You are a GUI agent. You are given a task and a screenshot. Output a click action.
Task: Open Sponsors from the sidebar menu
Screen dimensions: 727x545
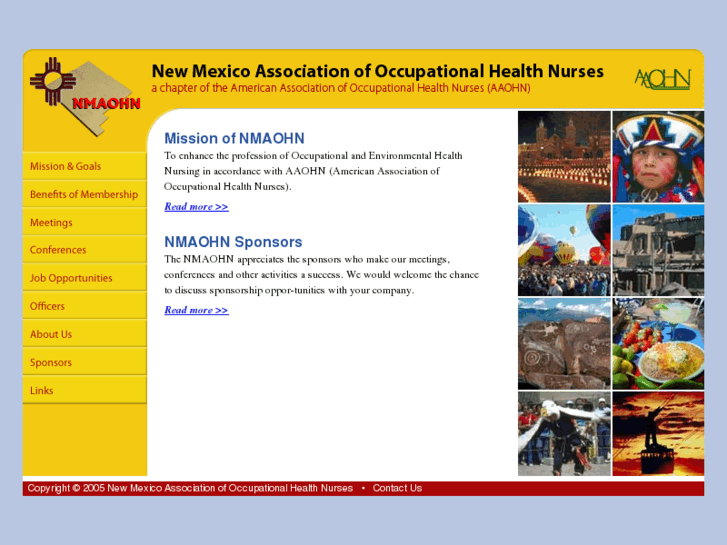coord(51,362)
